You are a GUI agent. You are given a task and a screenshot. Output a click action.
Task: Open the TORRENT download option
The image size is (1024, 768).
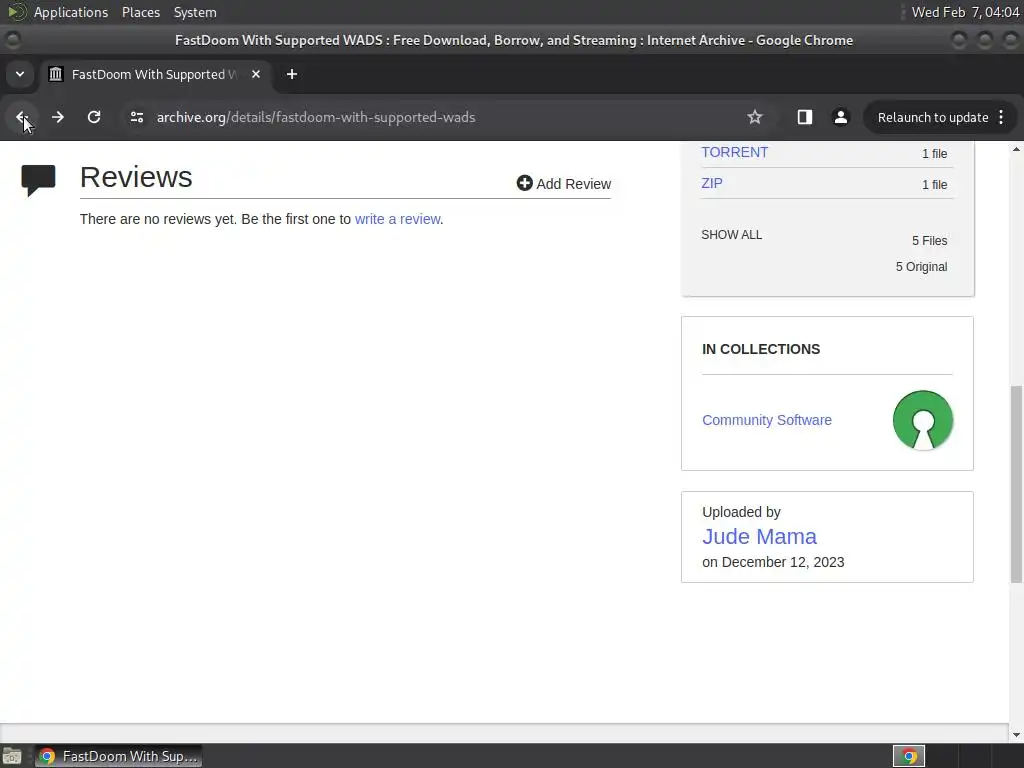[735, 152]
